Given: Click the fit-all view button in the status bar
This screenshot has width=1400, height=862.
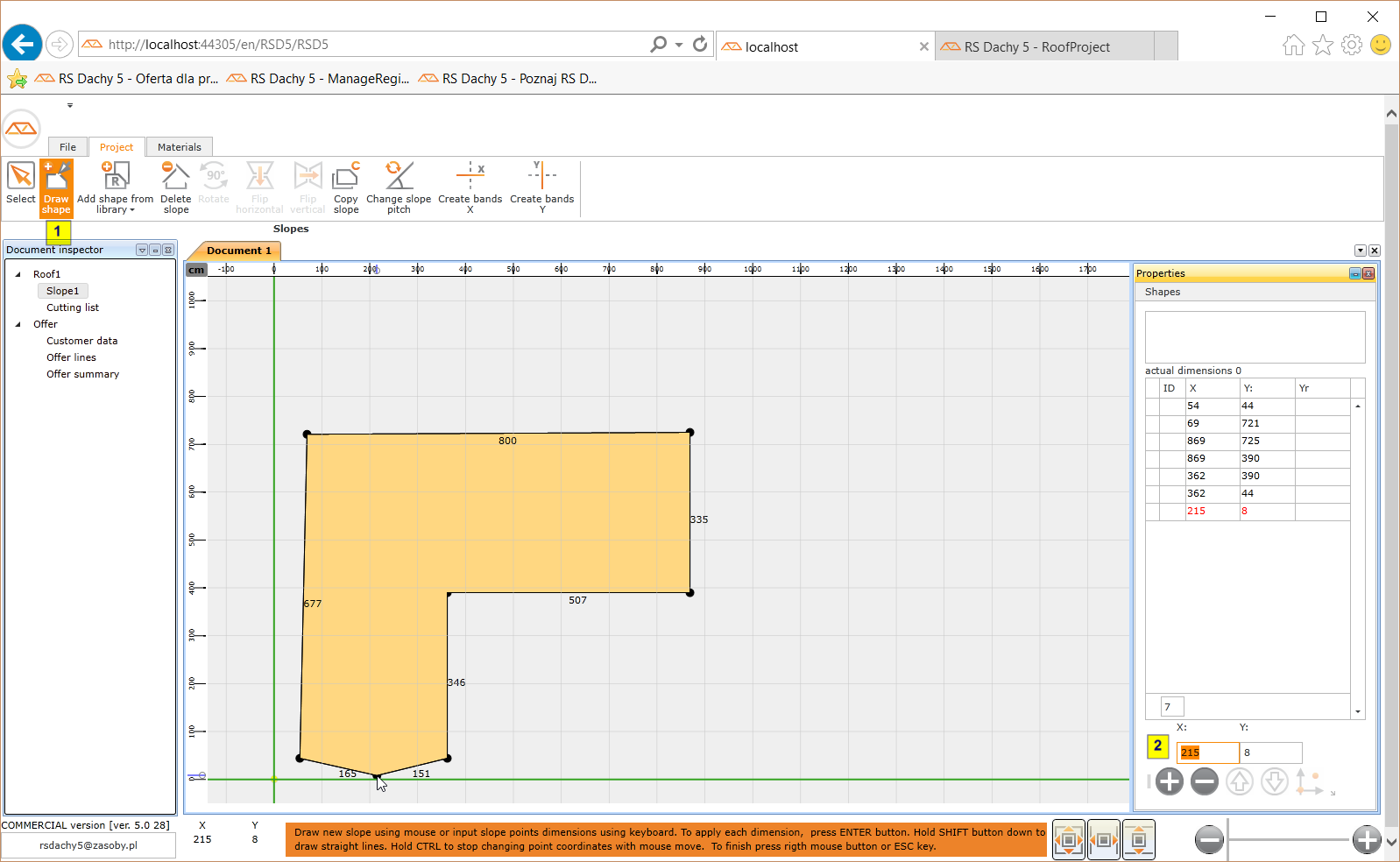Looking at the screenshot, I should click(x=1068, y=840).
